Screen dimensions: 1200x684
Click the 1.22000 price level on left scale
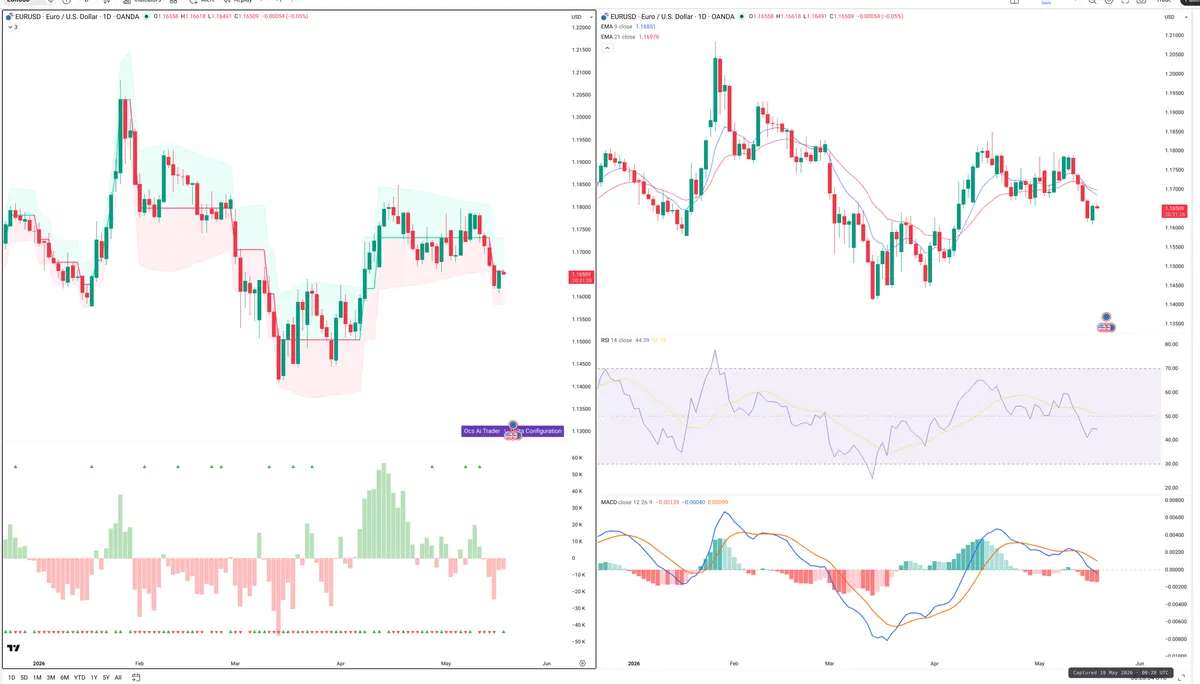point(580,27)
